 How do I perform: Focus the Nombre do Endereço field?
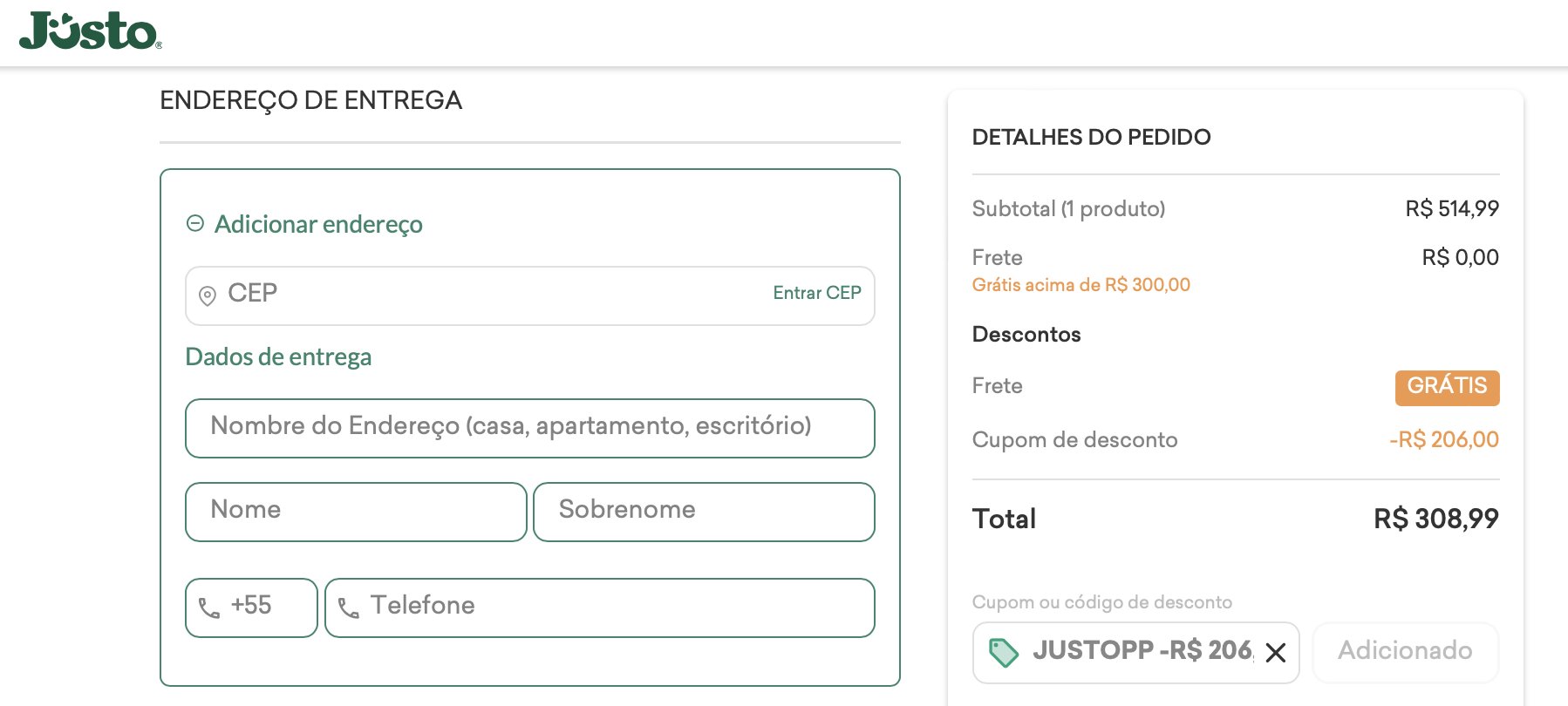point(530,428)
